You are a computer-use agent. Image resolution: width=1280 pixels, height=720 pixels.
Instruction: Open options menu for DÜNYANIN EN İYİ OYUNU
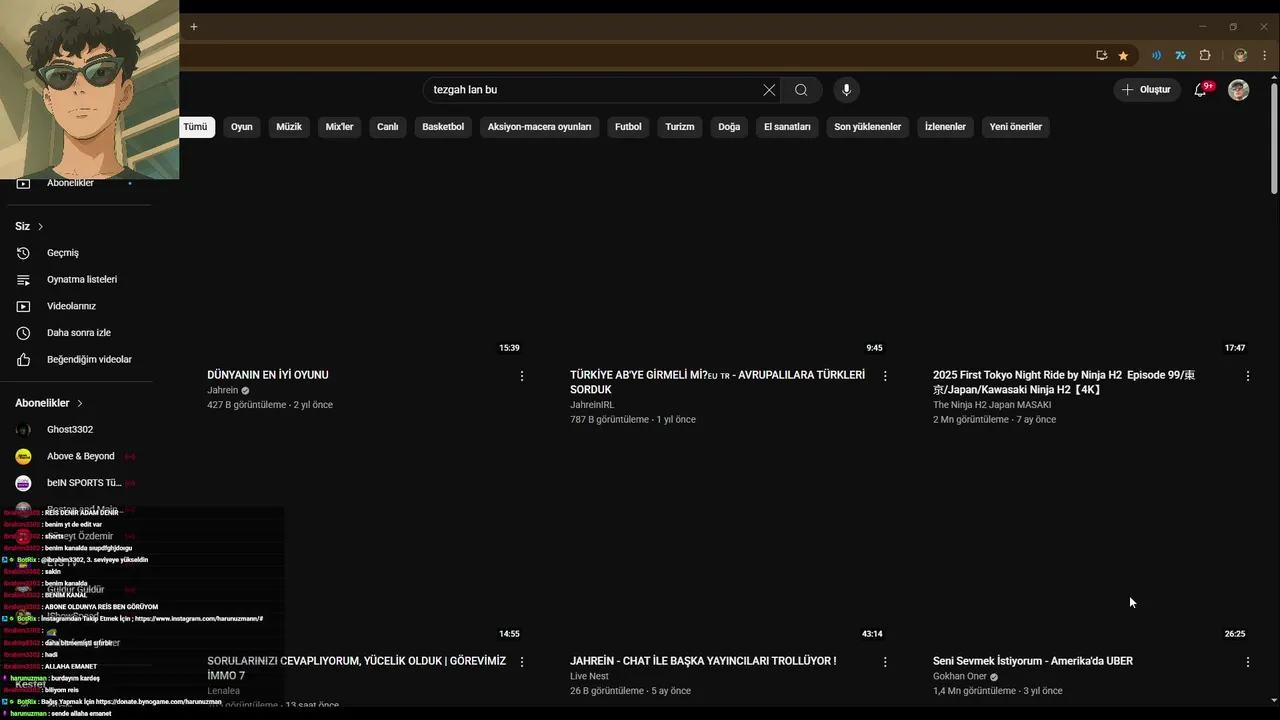click(x=522, y=376)
